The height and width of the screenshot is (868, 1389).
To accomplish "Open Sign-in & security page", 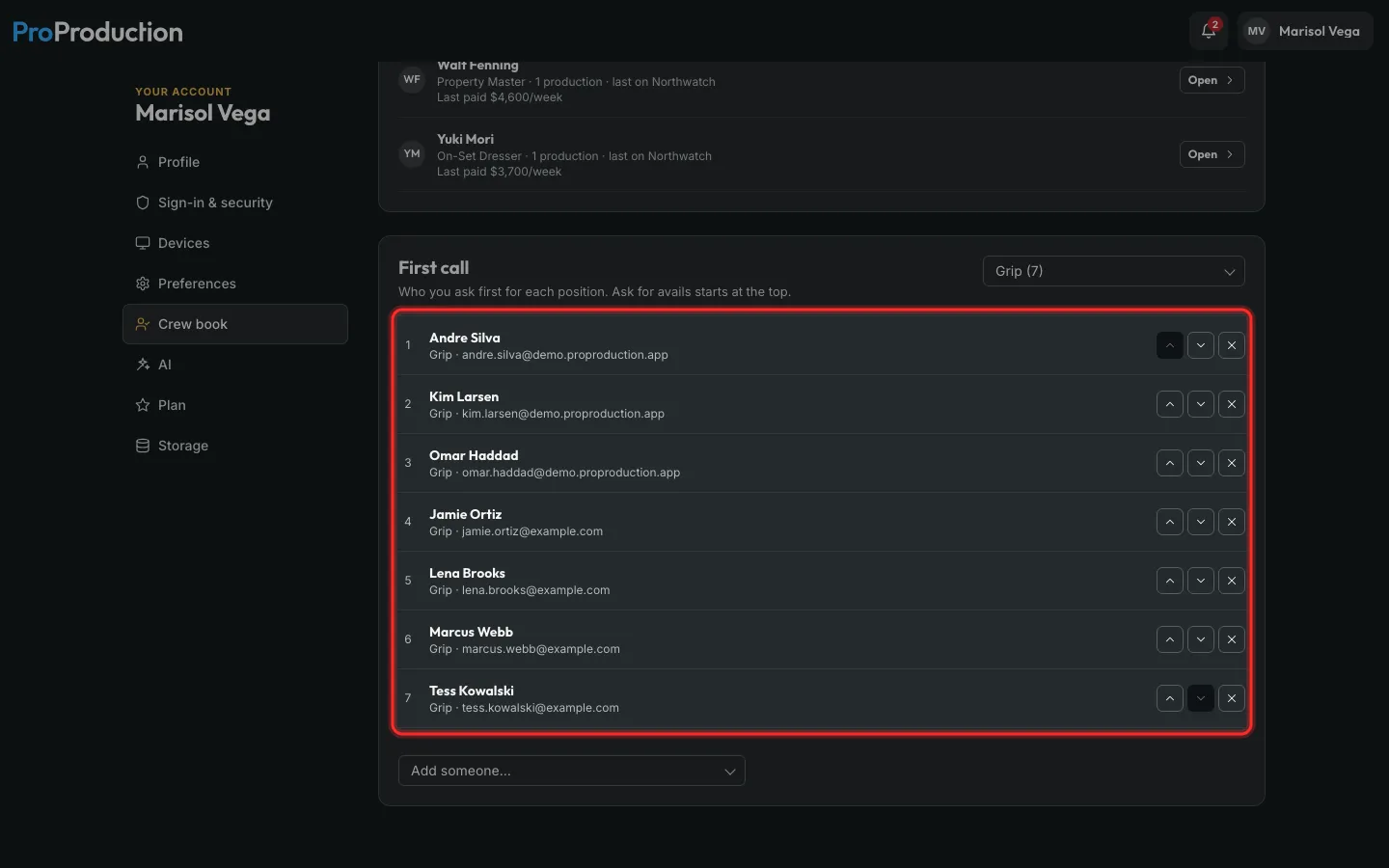I will click(x=235, y=203).
